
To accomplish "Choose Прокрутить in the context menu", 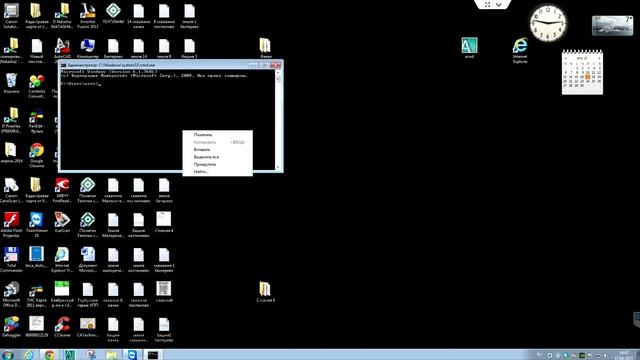I will pos(218,164).
